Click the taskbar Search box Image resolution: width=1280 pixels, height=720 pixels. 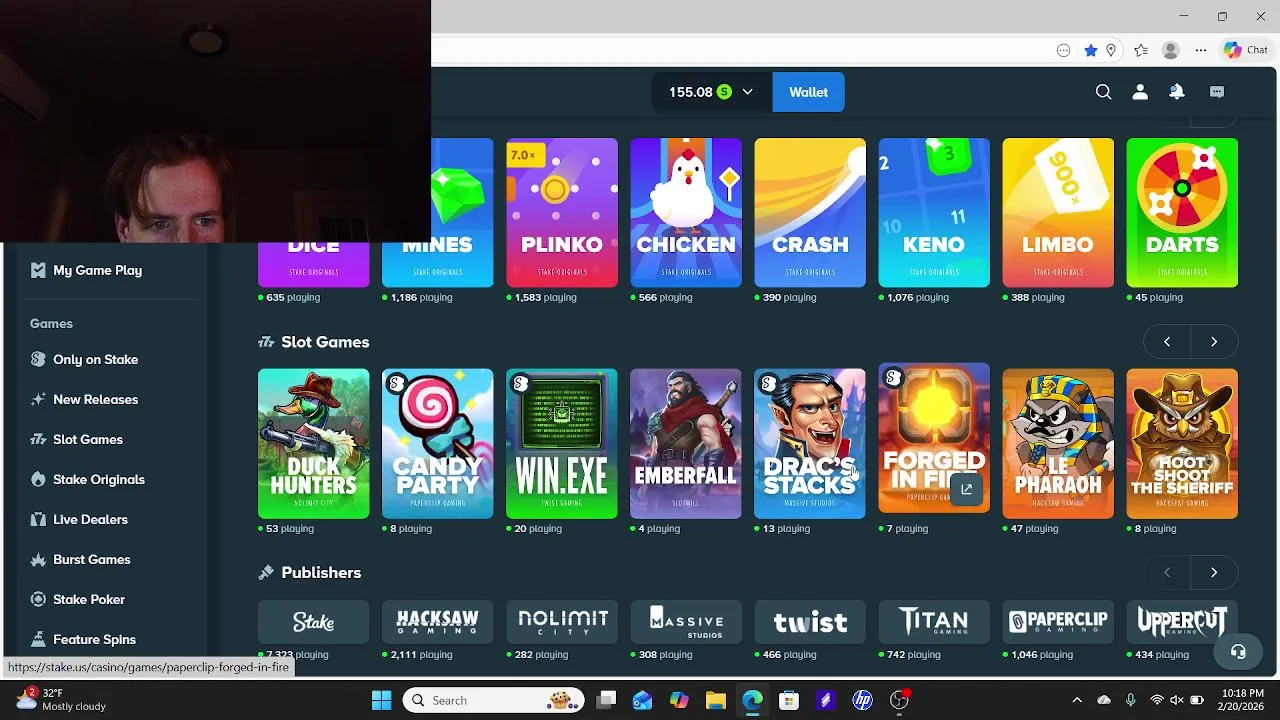point(494,700)
